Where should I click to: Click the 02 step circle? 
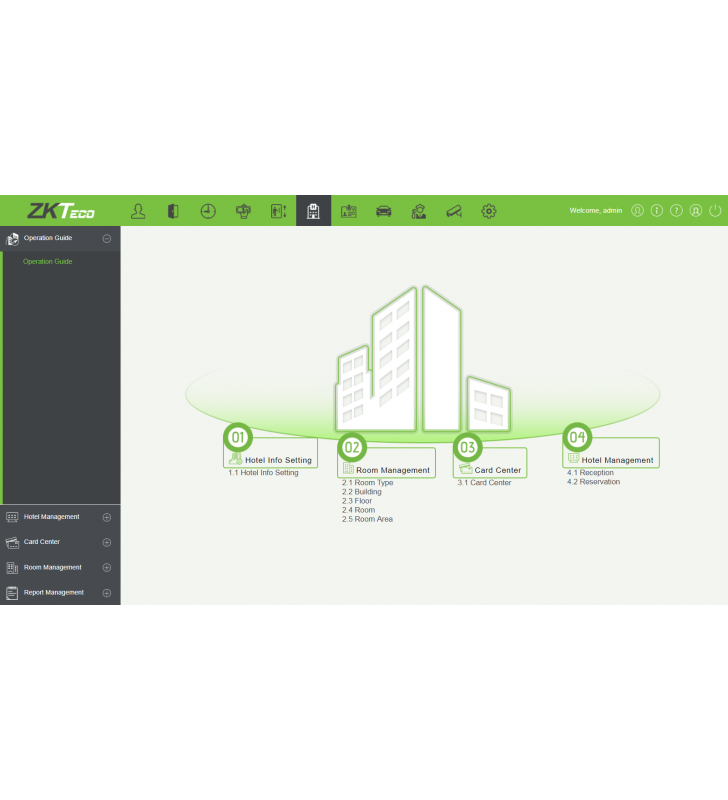click(352, 447)
